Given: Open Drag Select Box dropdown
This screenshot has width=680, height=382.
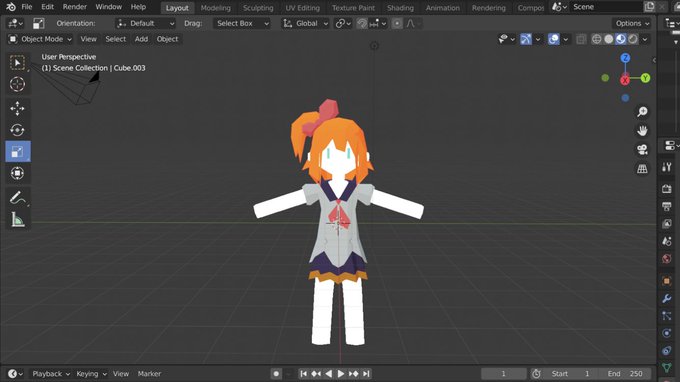Looking at the screenshot, I should (x=242, y=23).
